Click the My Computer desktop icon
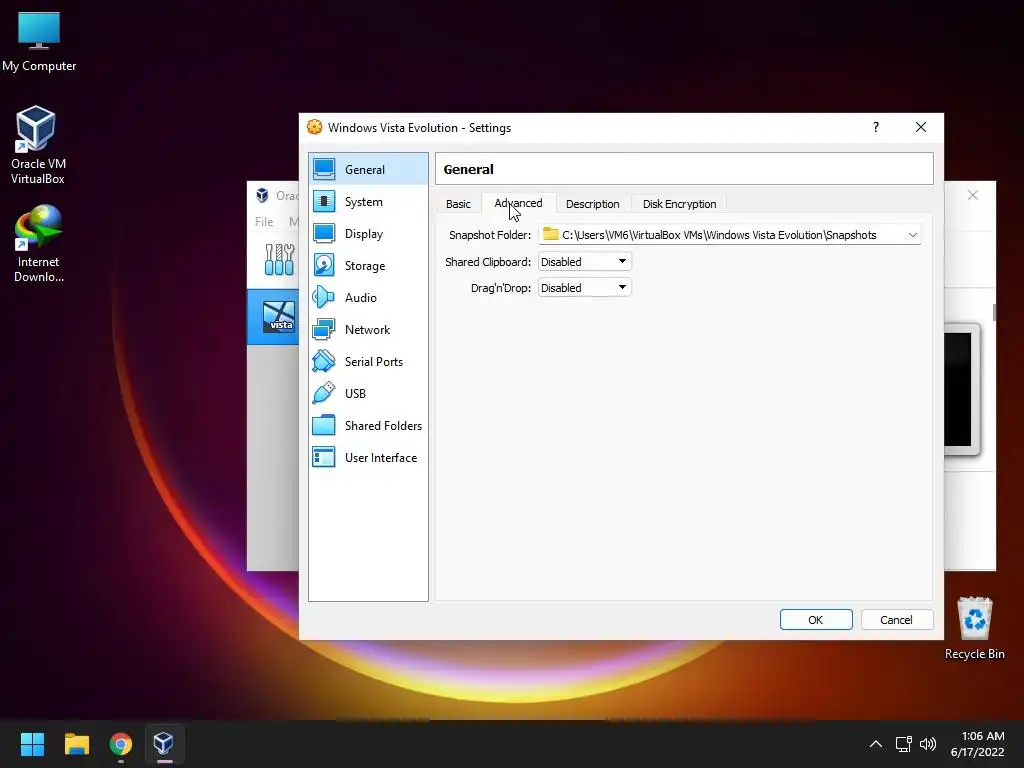The image size is (1024, 768). (x=39, y=40)
